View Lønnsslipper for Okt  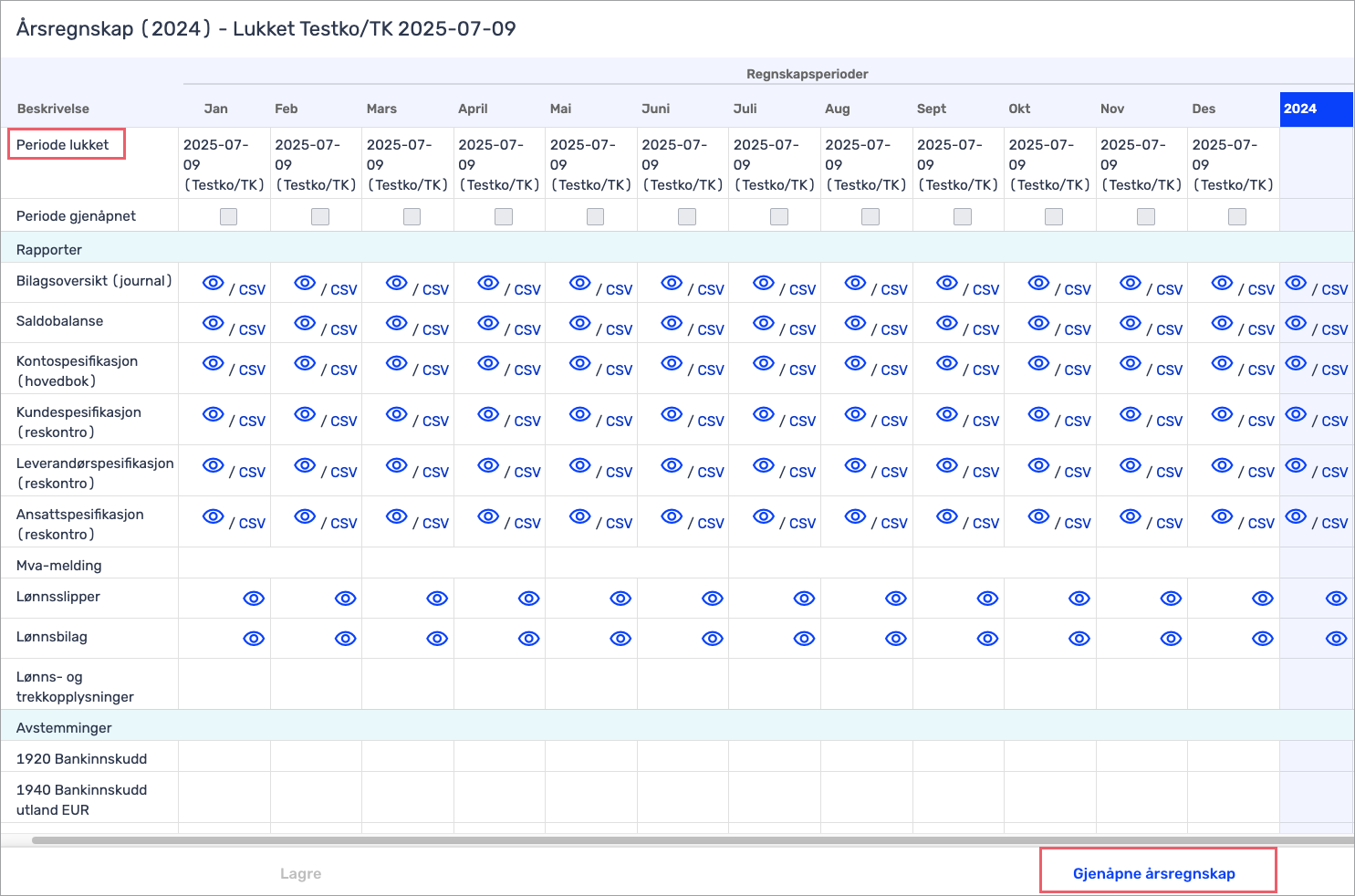coord(1079,599)
